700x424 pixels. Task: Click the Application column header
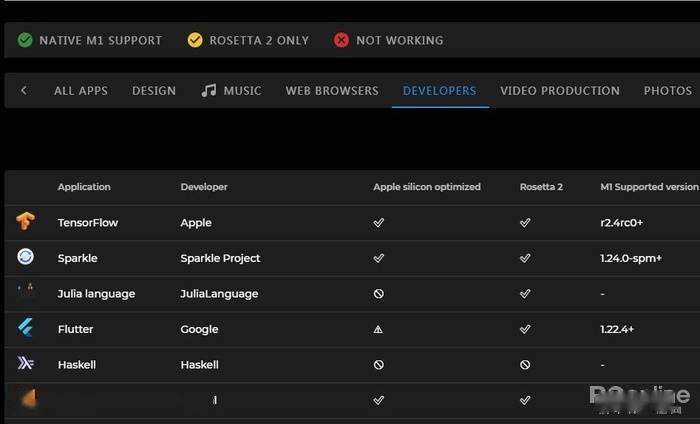pos(84,187)
